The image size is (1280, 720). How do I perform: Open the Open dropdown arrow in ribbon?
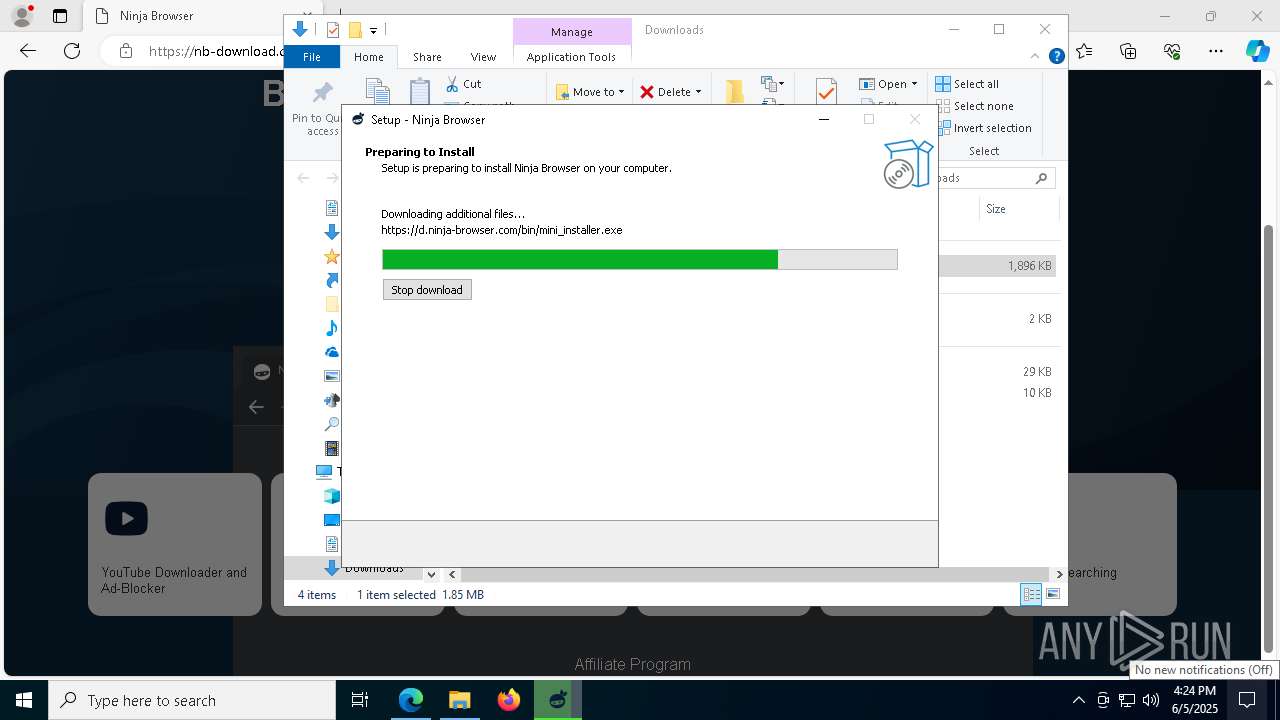[x=914, y=84]
